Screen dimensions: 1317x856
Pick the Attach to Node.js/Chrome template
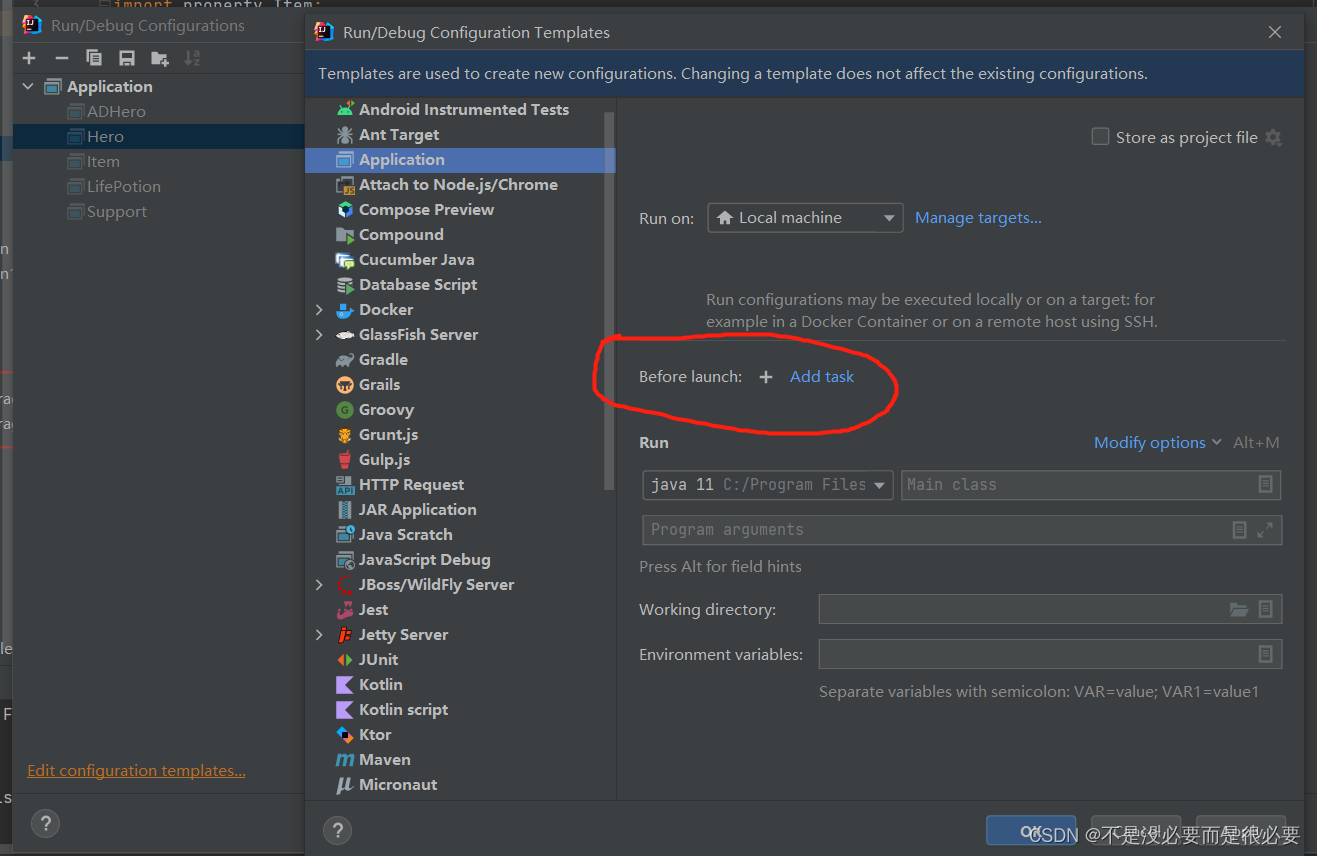pyautogui.click(x=460, y=185)
